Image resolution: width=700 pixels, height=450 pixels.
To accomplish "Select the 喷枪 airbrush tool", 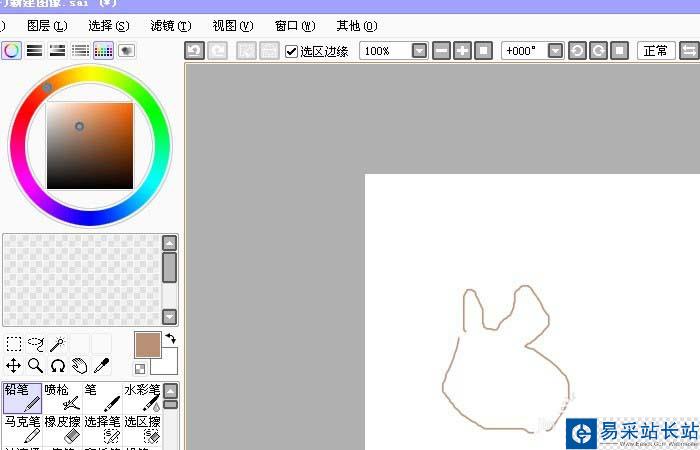I will pyautogui.click(x=62, y=398).
